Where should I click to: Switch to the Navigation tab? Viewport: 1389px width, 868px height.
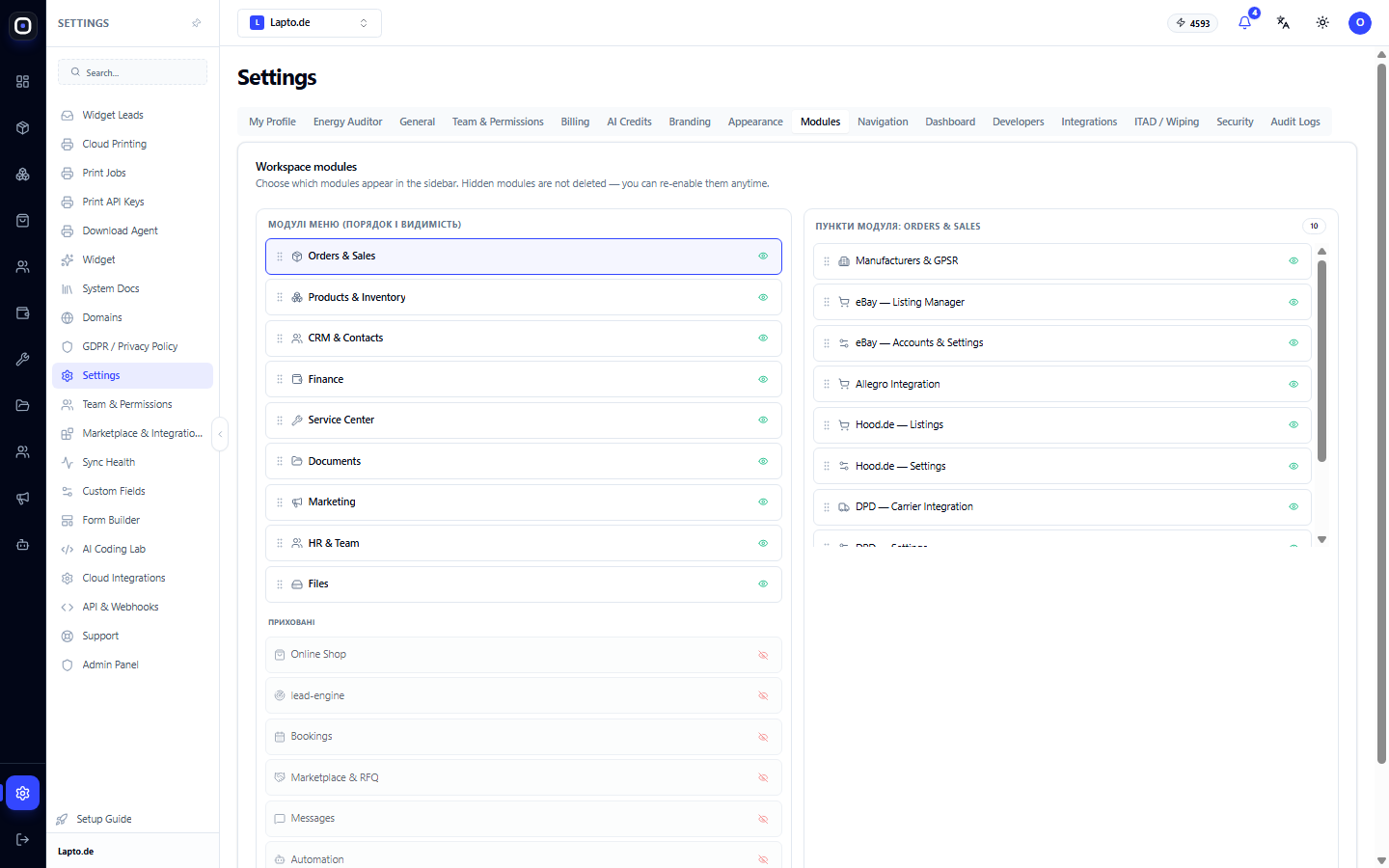click(883, 122)
